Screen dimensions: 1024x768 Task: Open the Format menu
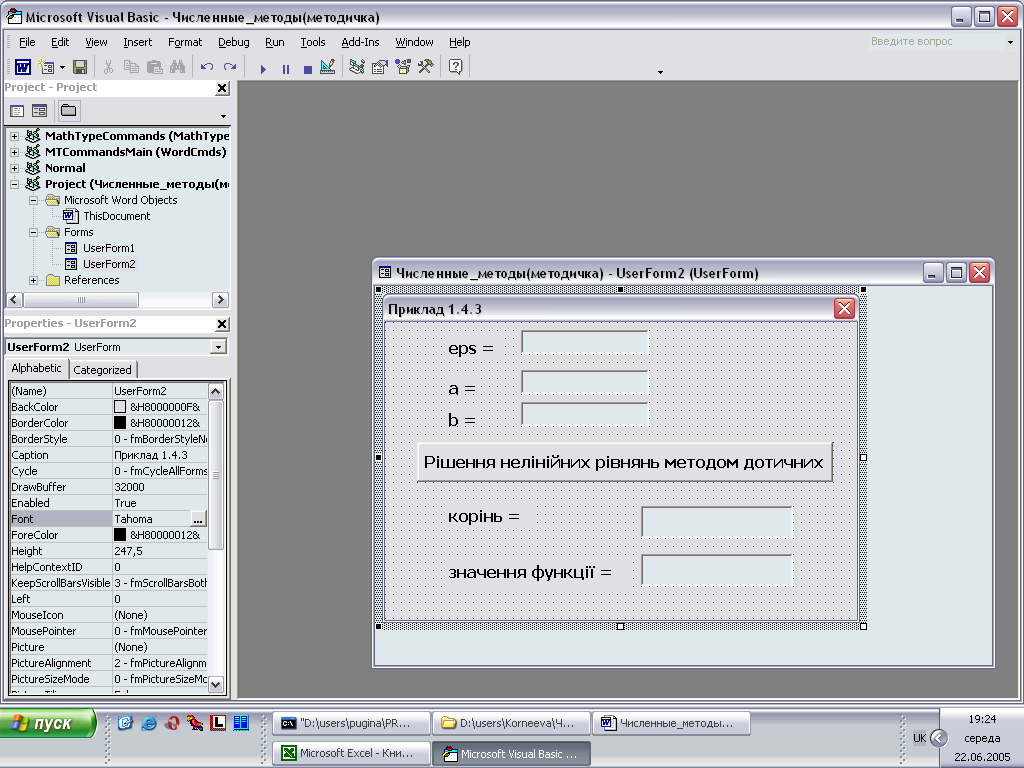185,42
